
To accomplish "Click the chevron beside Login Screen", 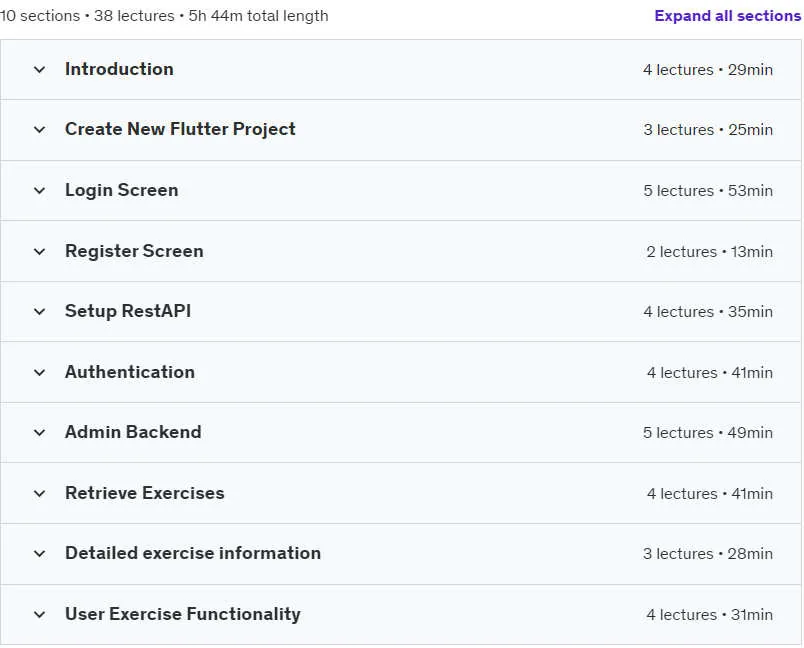I will pyautogui.click(x=39, y=191).
